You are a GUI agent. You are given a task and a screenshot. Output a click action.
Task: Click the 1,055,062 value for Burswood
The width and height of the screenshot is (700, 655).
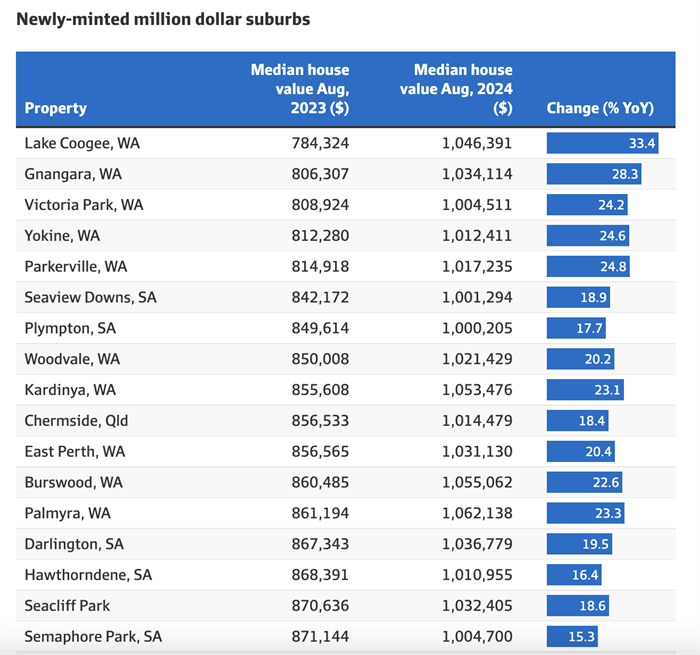pos(477,482)
